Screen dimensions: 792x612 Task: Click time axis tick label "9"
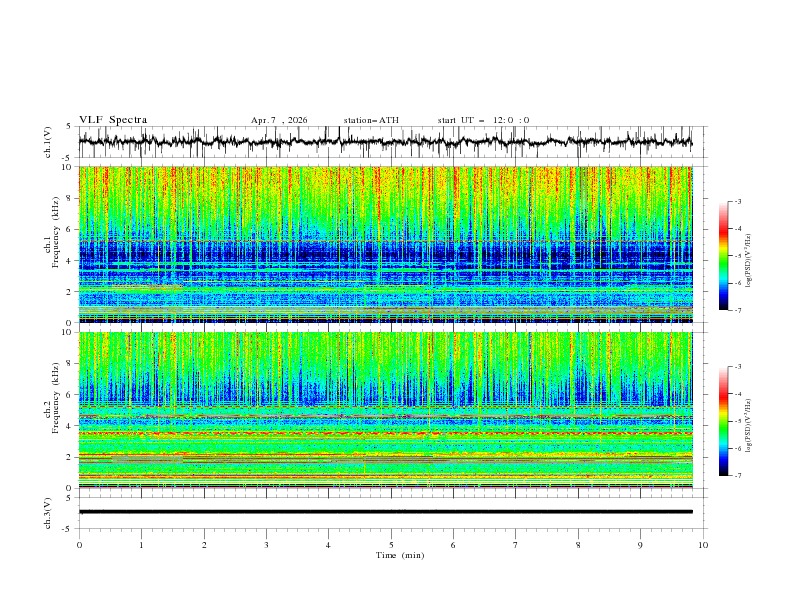pos(640,545)
